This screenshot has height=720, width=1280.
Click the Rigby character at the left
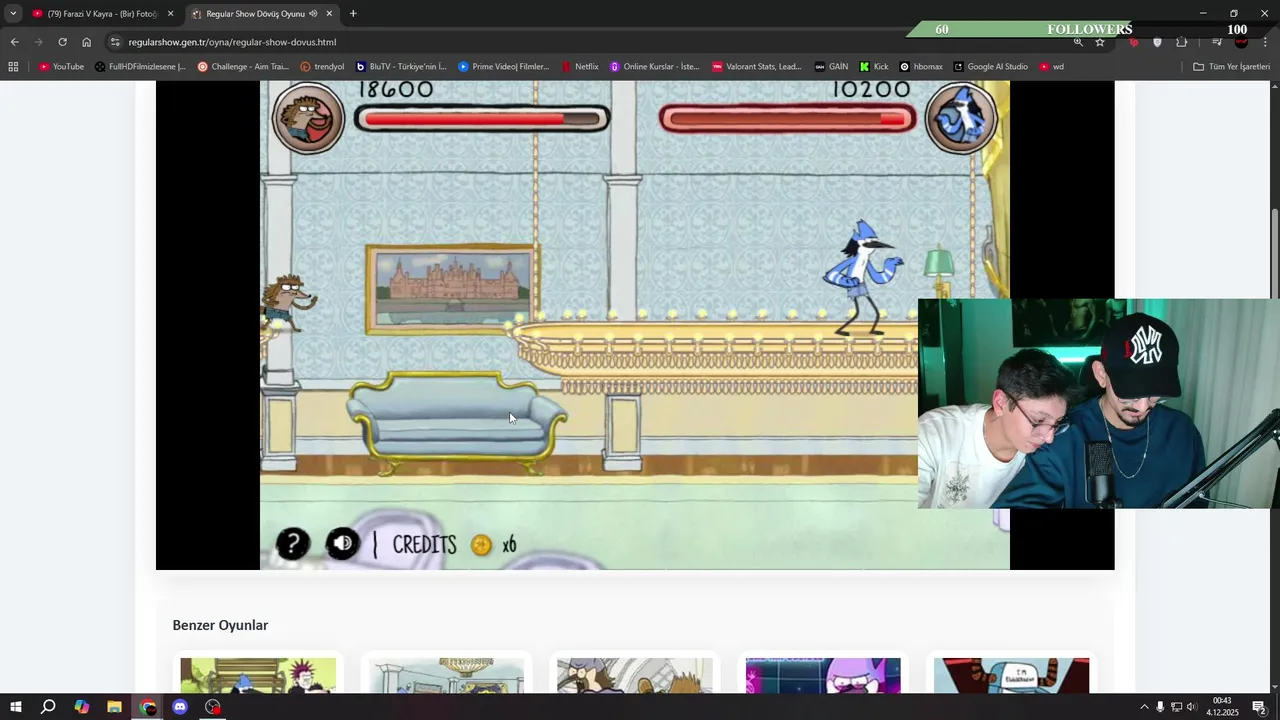pos(289,304)
